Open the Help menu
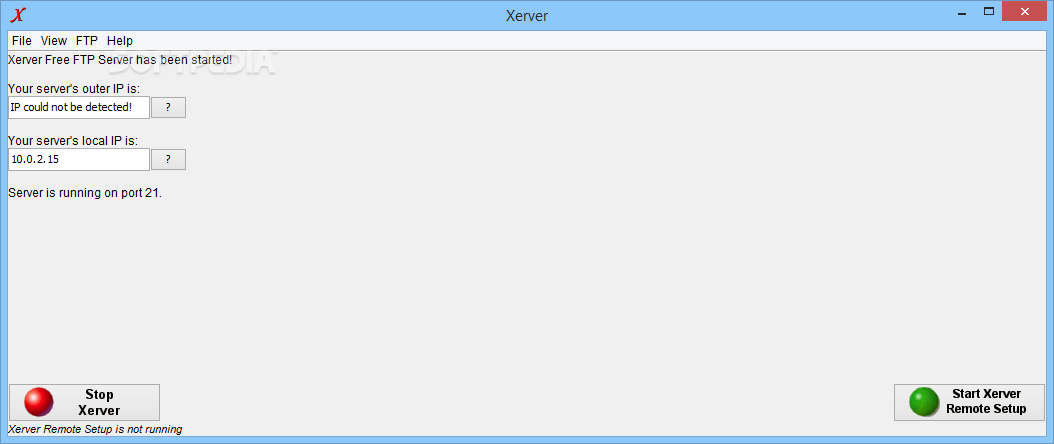1054x444 pixels. pyautogui.click(x=120, y=40)
